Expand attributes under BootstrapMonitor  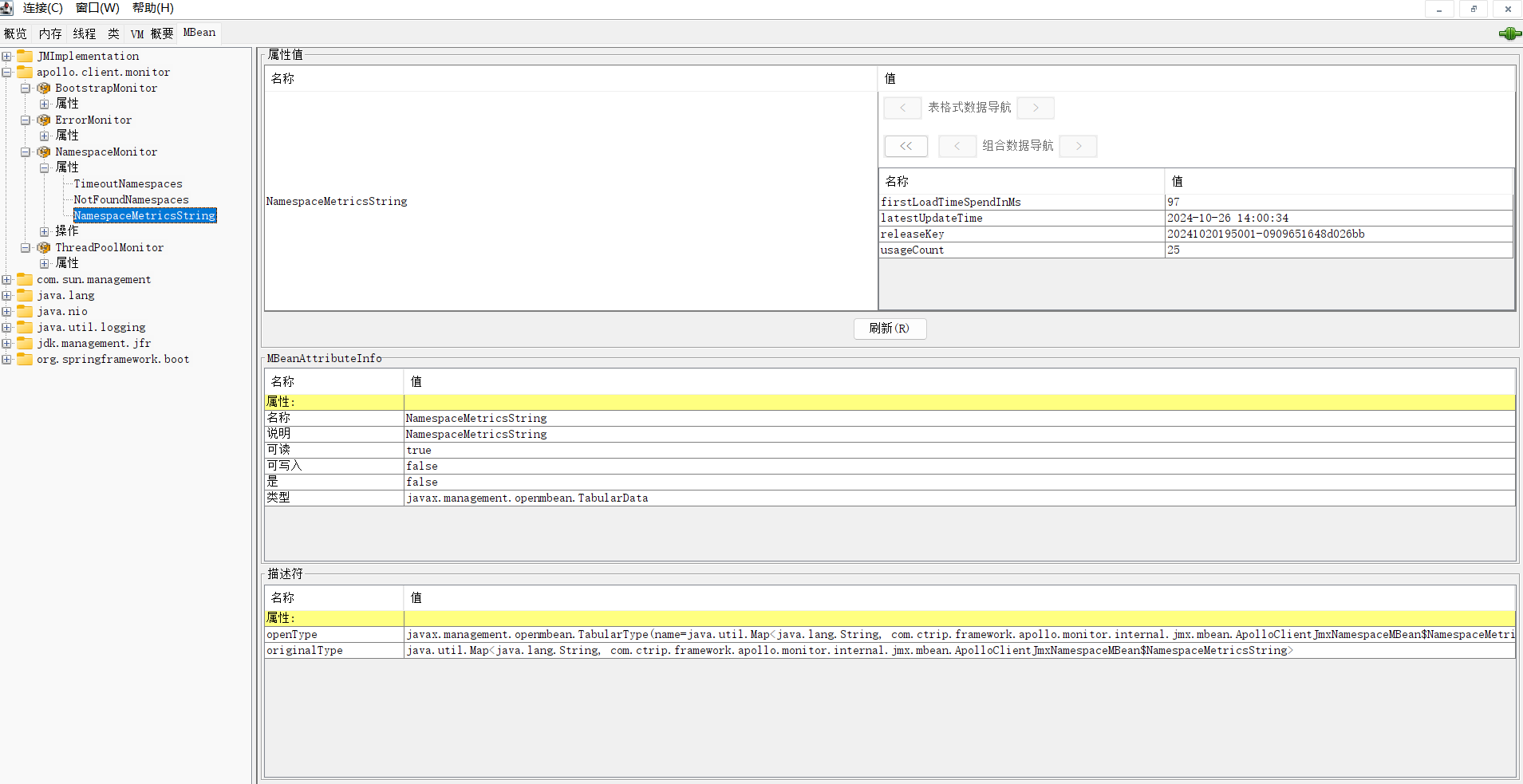pyautogui.click(x=45, y=104)
